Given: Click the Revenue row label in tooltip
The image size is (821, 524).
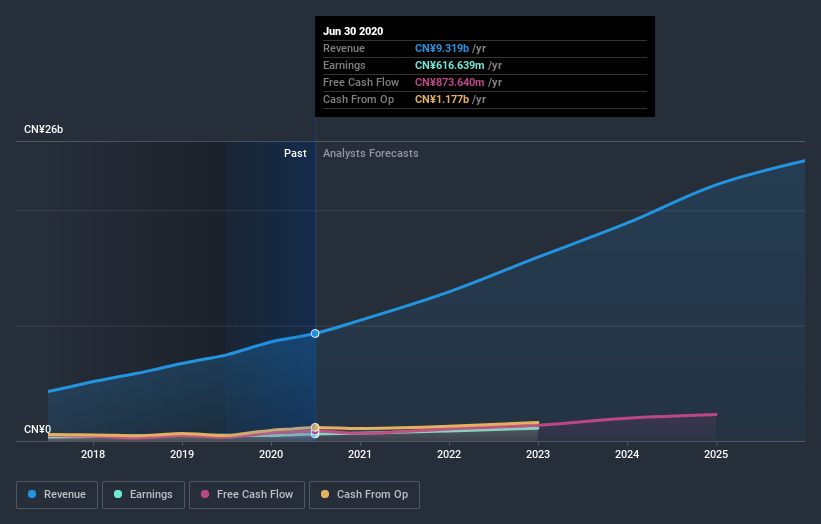Looking at the screenshot, I should 344,48.
